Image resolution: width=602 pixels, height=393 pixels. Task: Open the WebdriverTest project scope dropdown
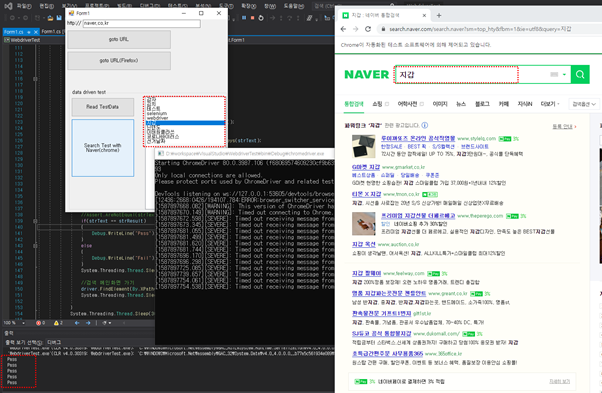tap(34, 40)
